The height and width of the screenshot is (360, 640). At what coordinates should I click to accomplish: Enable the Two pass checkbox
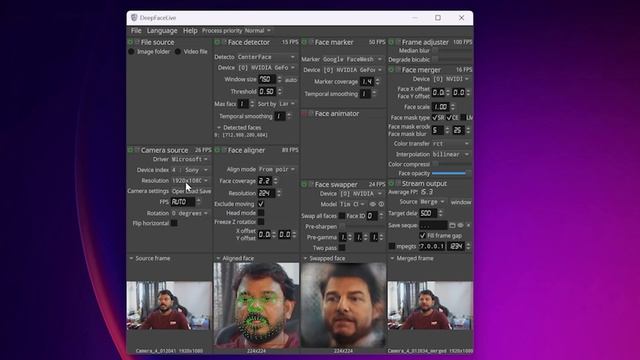point(342,248)
